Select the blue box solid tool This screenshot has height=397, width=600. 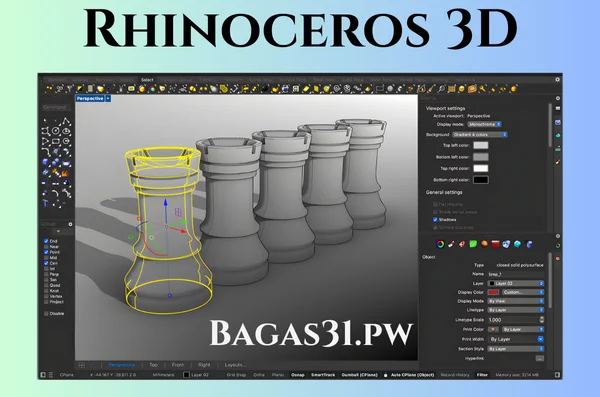pyautogui.click(x=46, y=162)
